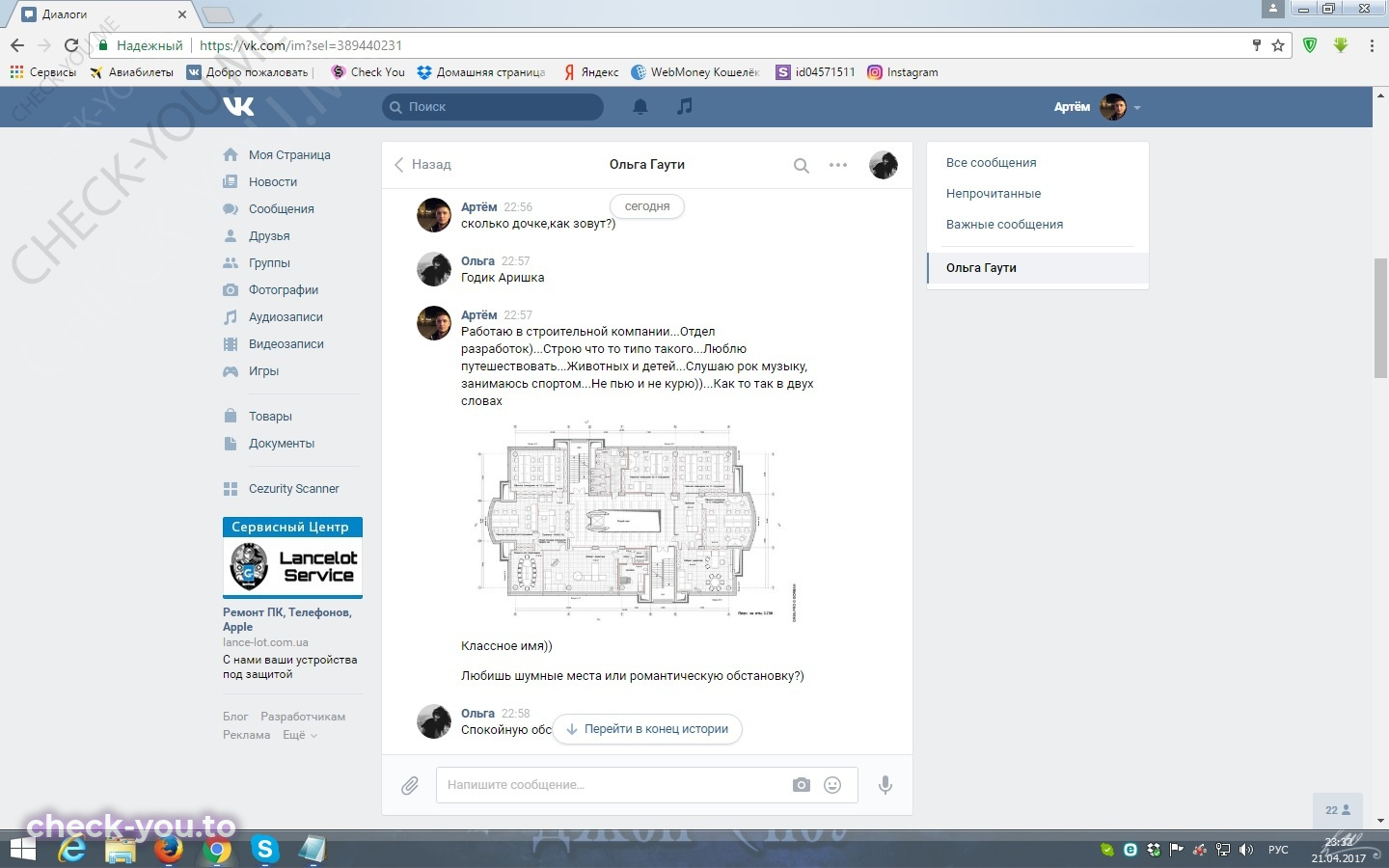Open notifications bell in VK header

(640, 107)
